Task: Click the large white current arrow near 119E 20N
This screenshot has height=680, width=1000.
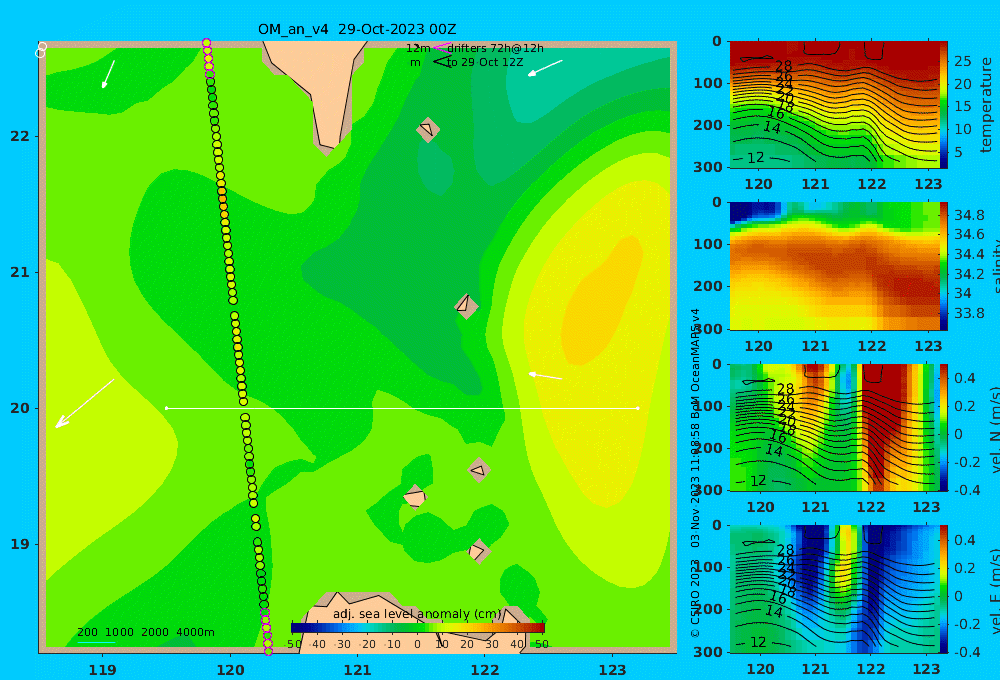Action: [x=85, y=403]
